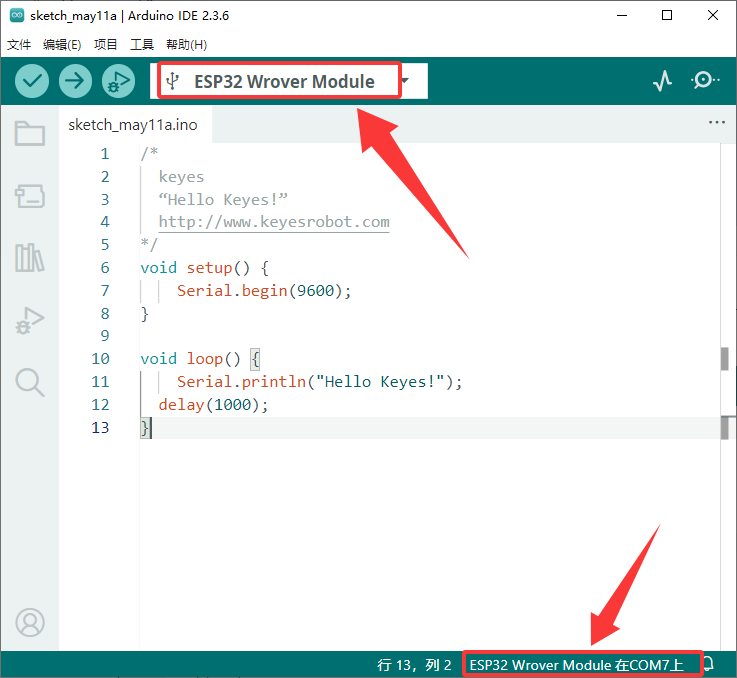This screenshot has width=737, height=678.
Task: Click the void setup() { line
Action: (205, 268)
